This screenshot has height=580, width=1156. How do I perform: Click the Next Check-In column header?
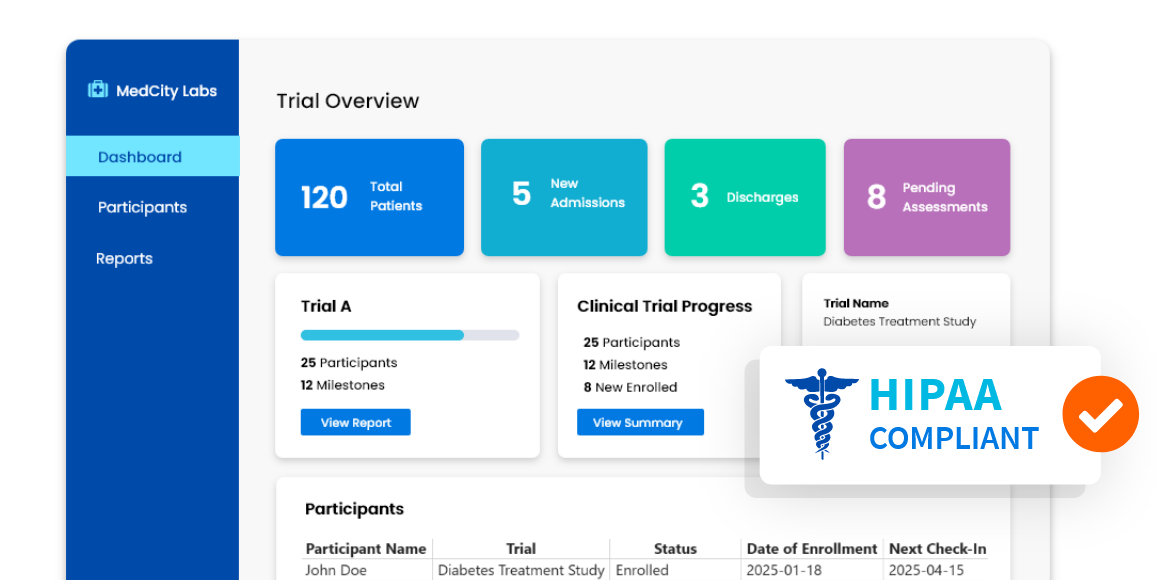coord(937,549)
